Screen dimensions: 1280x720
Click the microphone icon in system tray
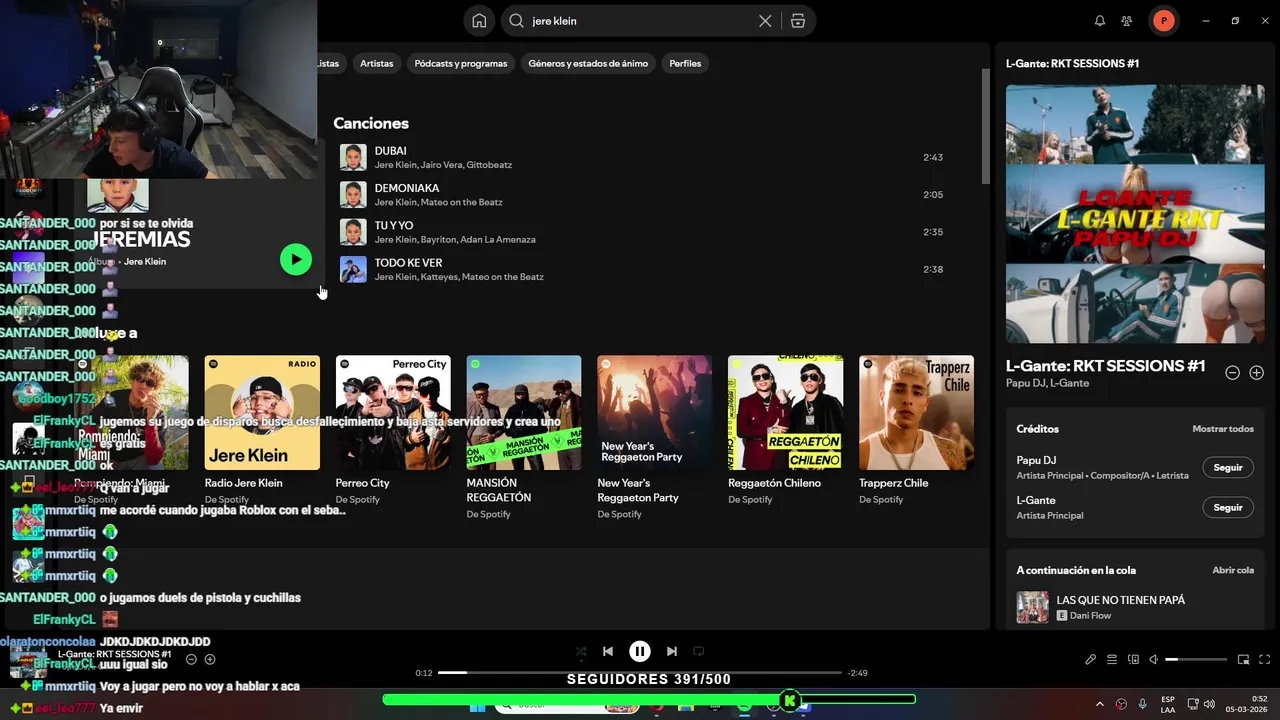tap(1142, 704)
